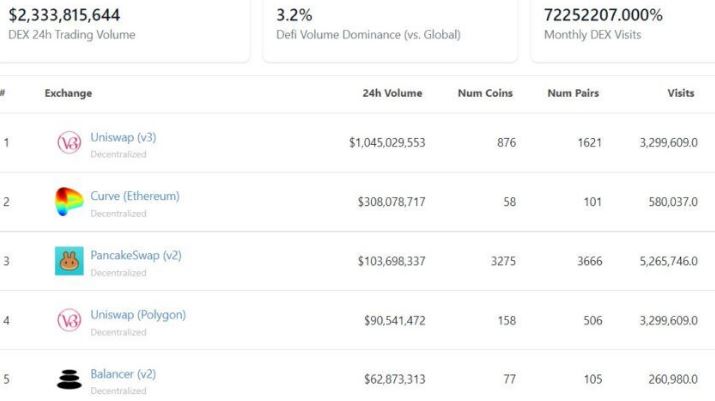Image resolution: width=715 pixels, height=401 pixels.
Task: Click the Curve (Ethereum) rainbow logo
Action: (x=69, y=201)
